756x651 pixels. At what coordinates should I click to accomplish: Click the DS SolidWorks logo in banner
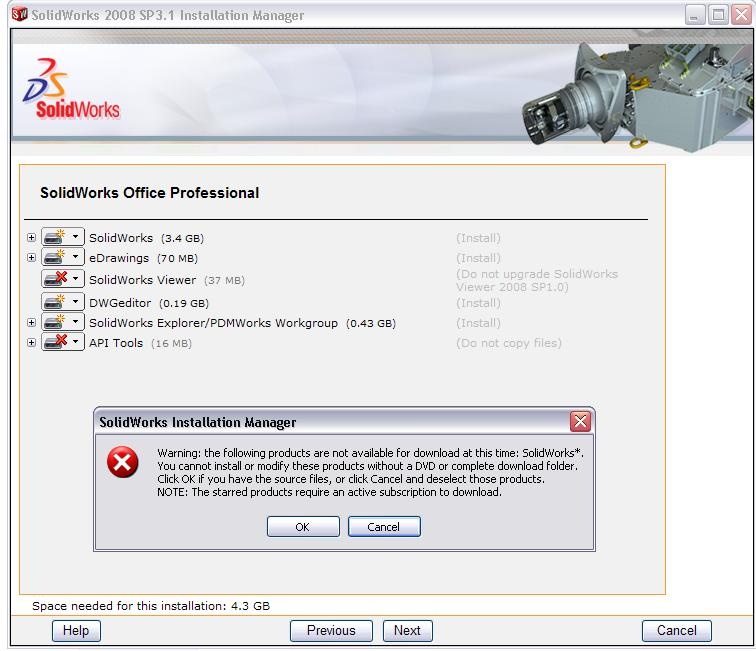[x=71, y=89]
